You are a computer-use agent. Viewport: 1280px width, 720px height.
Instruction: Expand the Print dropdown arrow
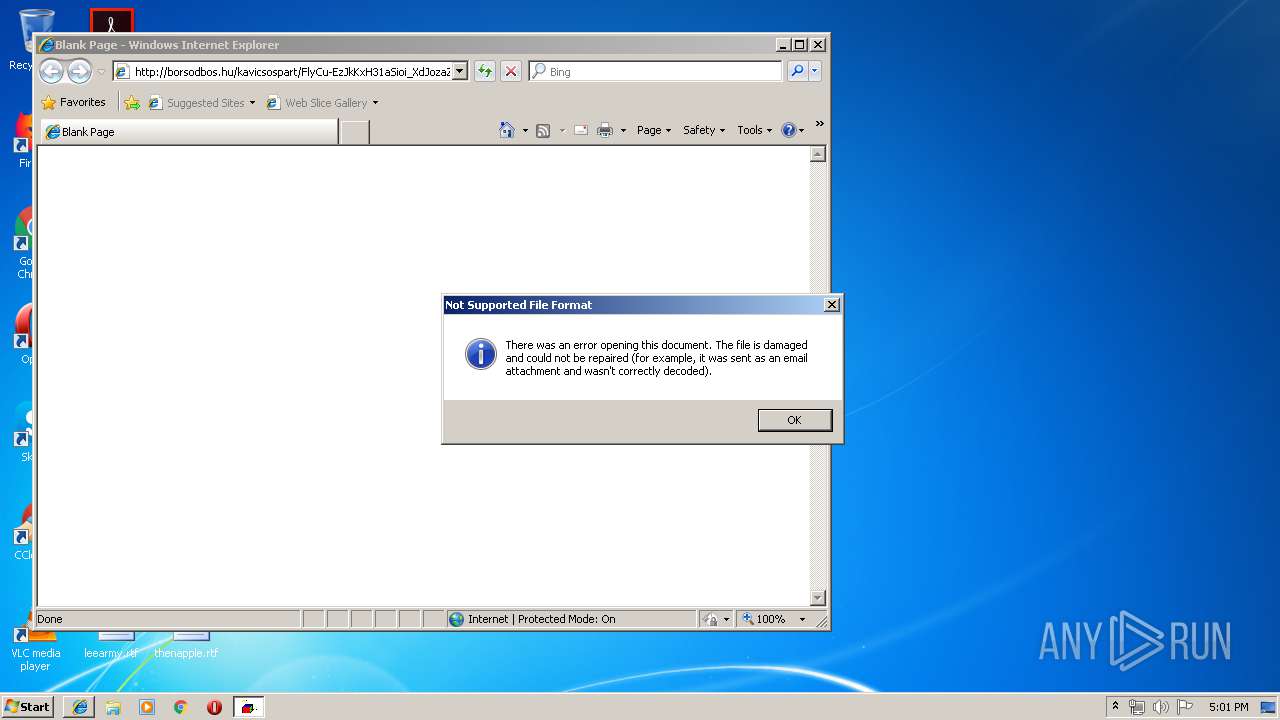(623, 130)
